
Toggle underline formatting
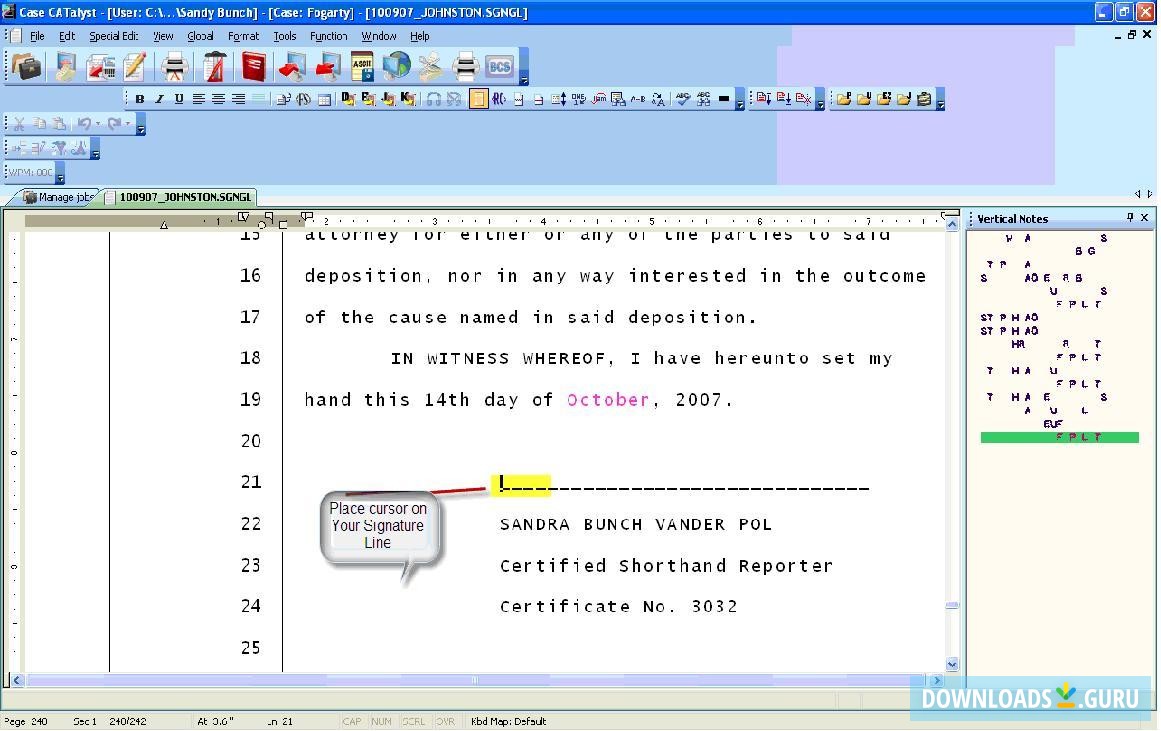(x=178, y=99)
